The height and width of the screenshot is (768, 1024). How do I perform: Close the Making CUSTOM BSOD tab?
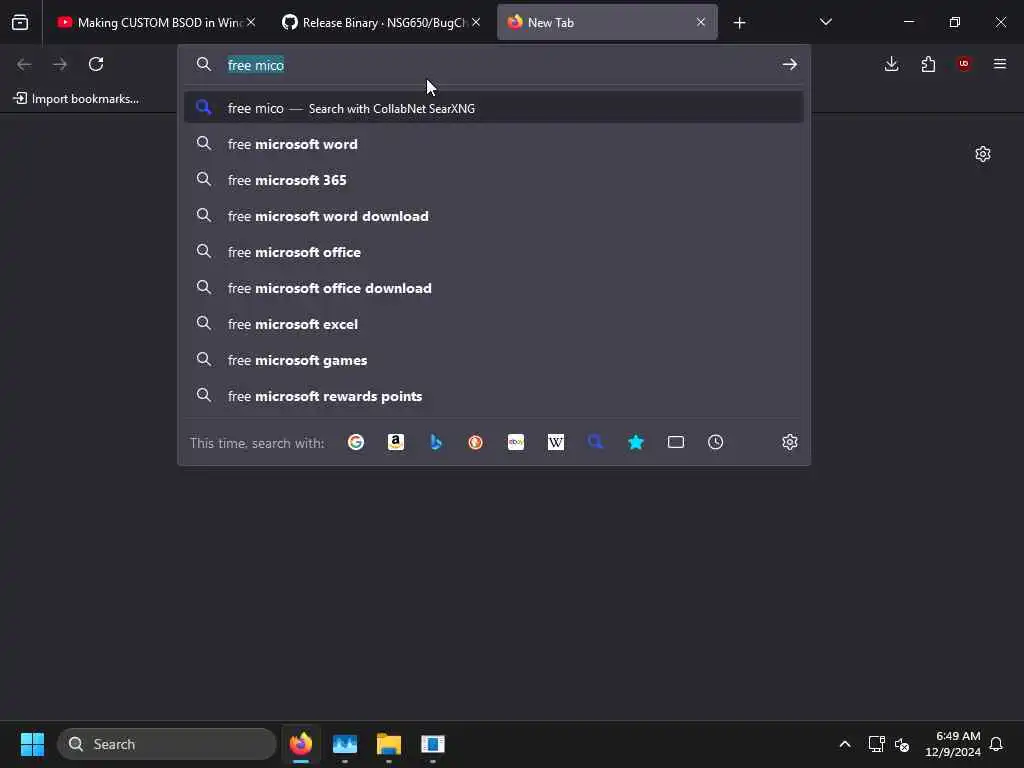(251, 22)
